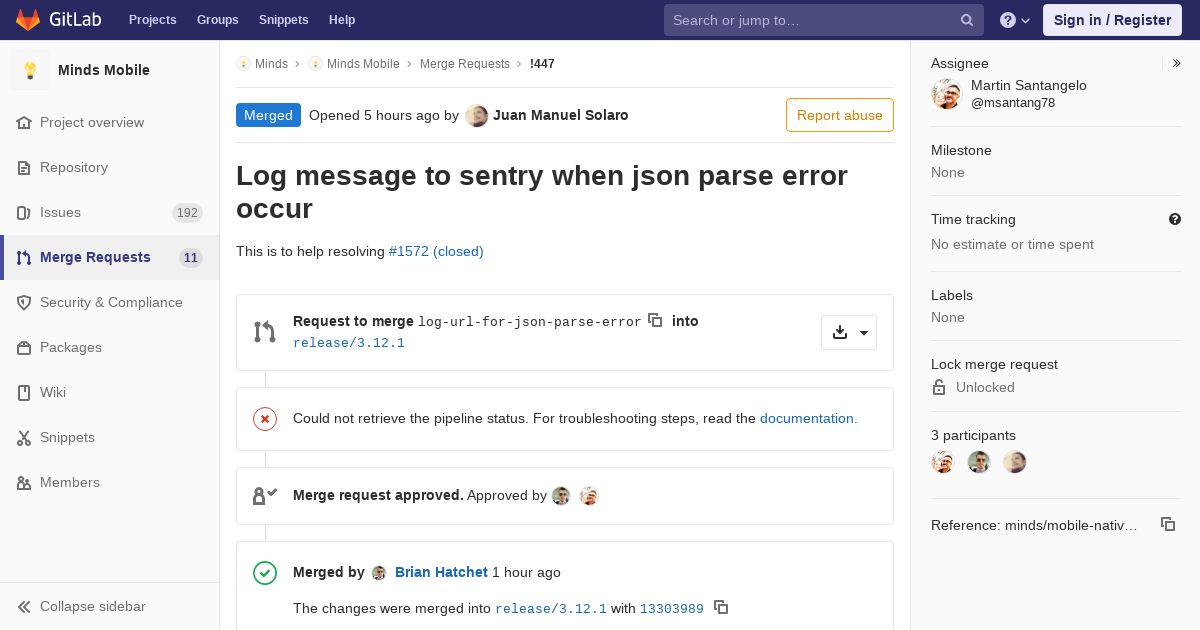Viewport: 1200px width, 630px height.
Task: Click Merge Requests breadcrumb link
Action: coord(465,64)
